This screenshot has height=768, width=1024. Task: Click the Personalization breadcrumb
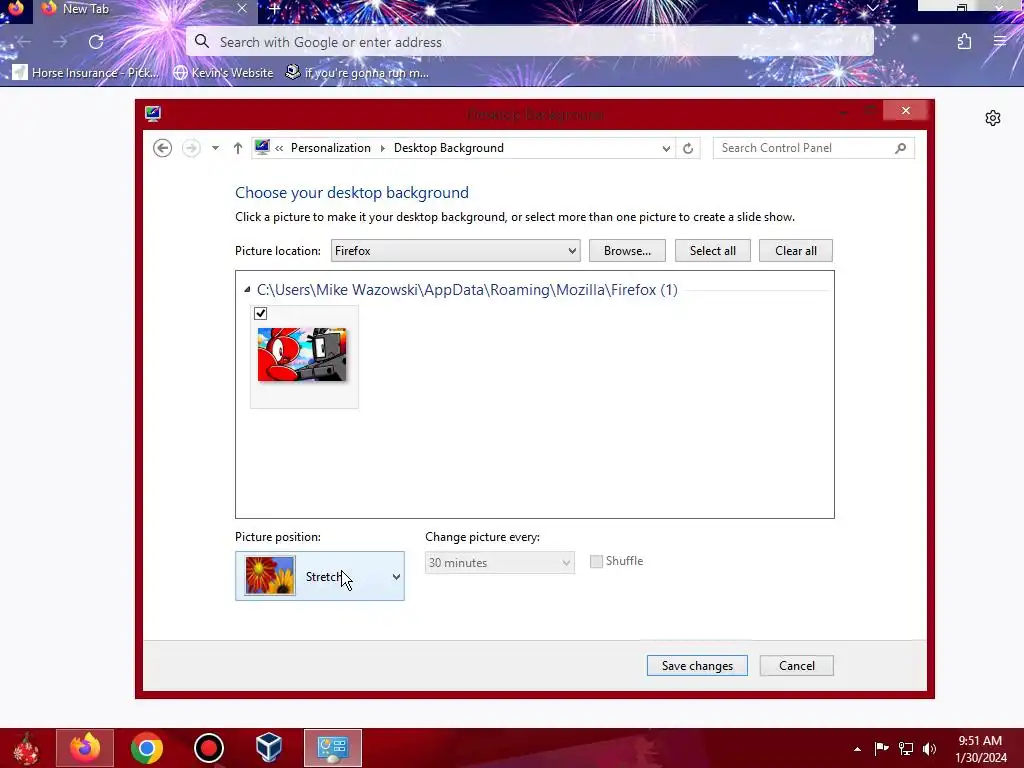(x=330, y=148)
